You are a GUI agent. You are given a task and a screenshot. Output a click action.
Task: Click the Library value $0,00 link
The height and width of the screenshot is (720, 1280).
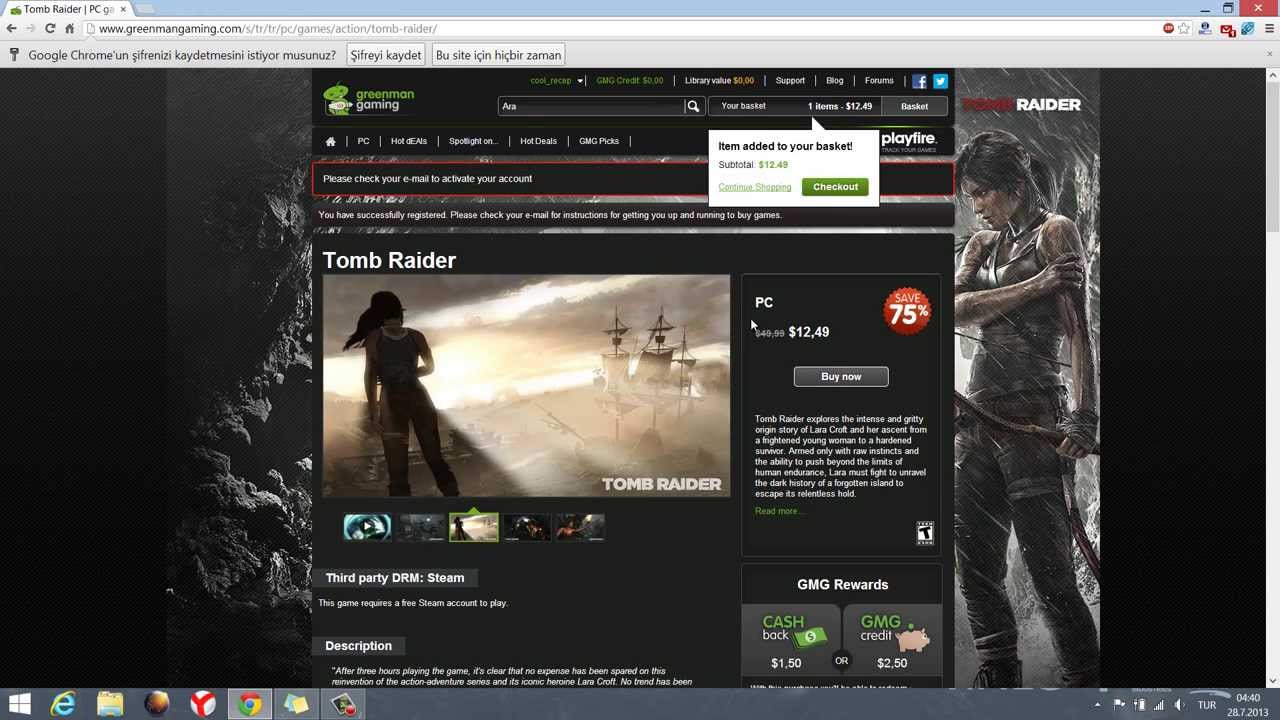click(719, 81)
